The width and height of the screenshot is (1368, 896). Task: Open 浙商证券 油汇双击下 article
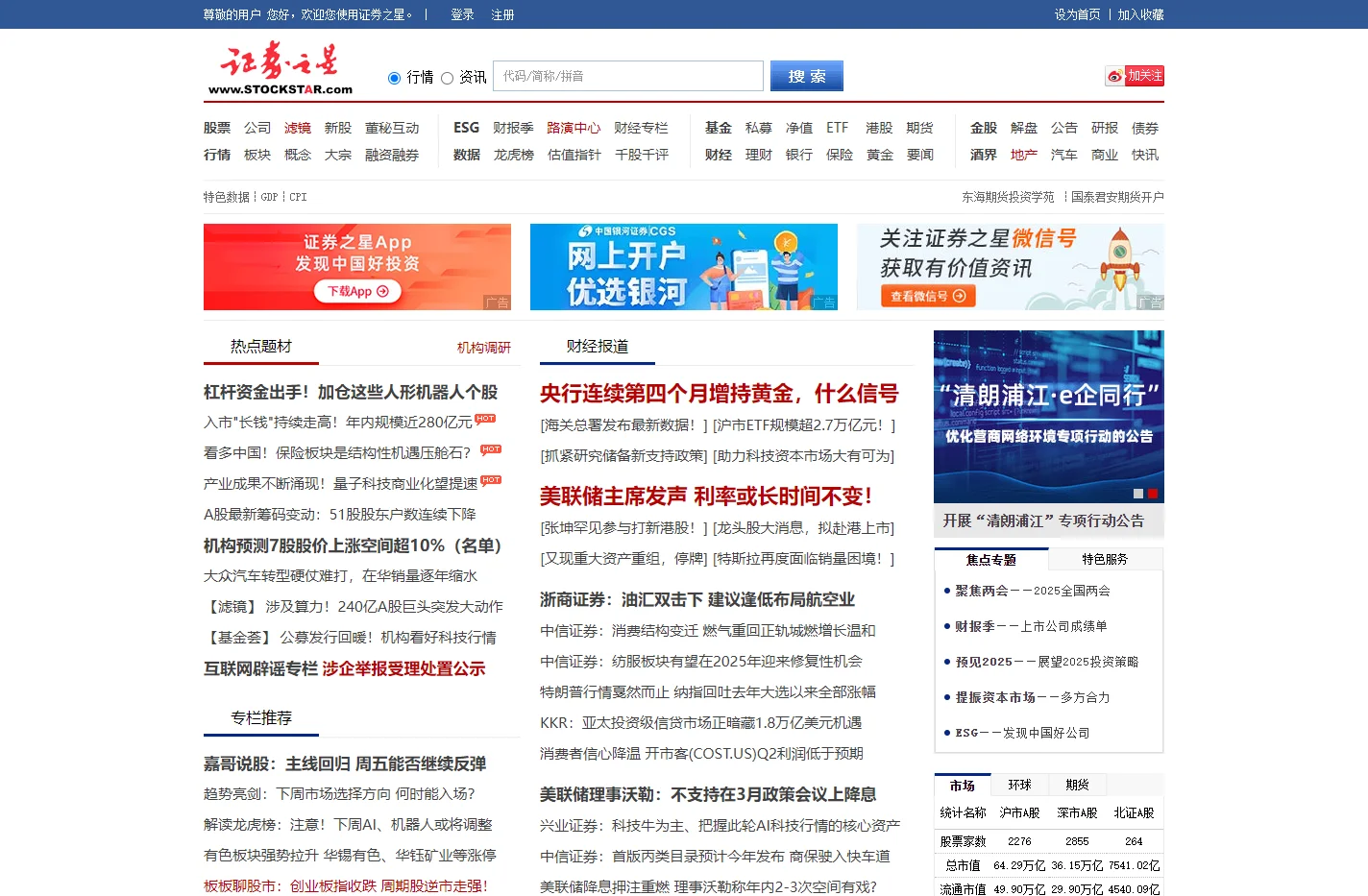[x=697, y=599]
